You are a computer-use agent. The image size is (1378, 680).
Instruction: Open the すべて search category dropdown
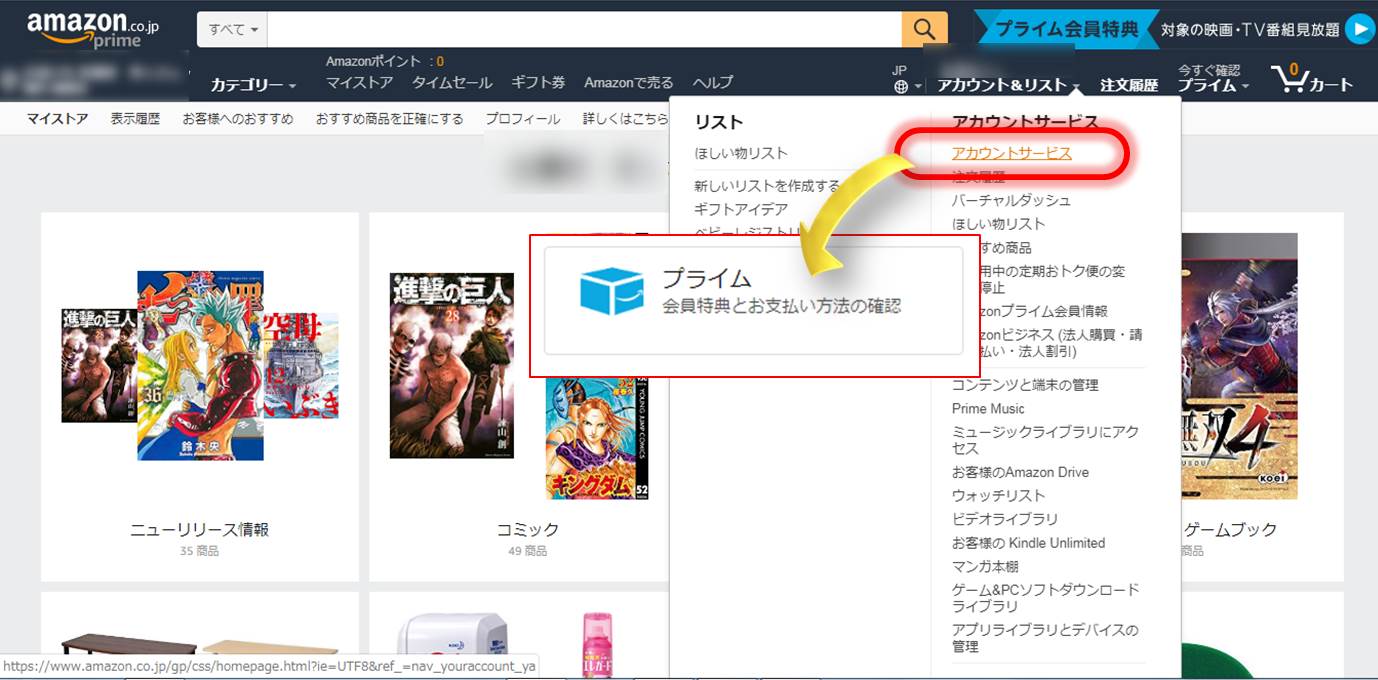(x=233, y=30)
